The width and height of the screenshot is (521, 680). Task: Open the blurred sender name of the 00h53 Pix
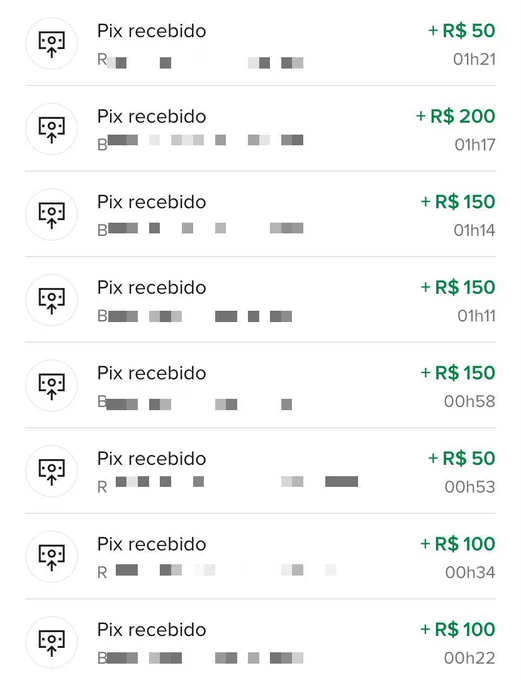coord(228,484)
